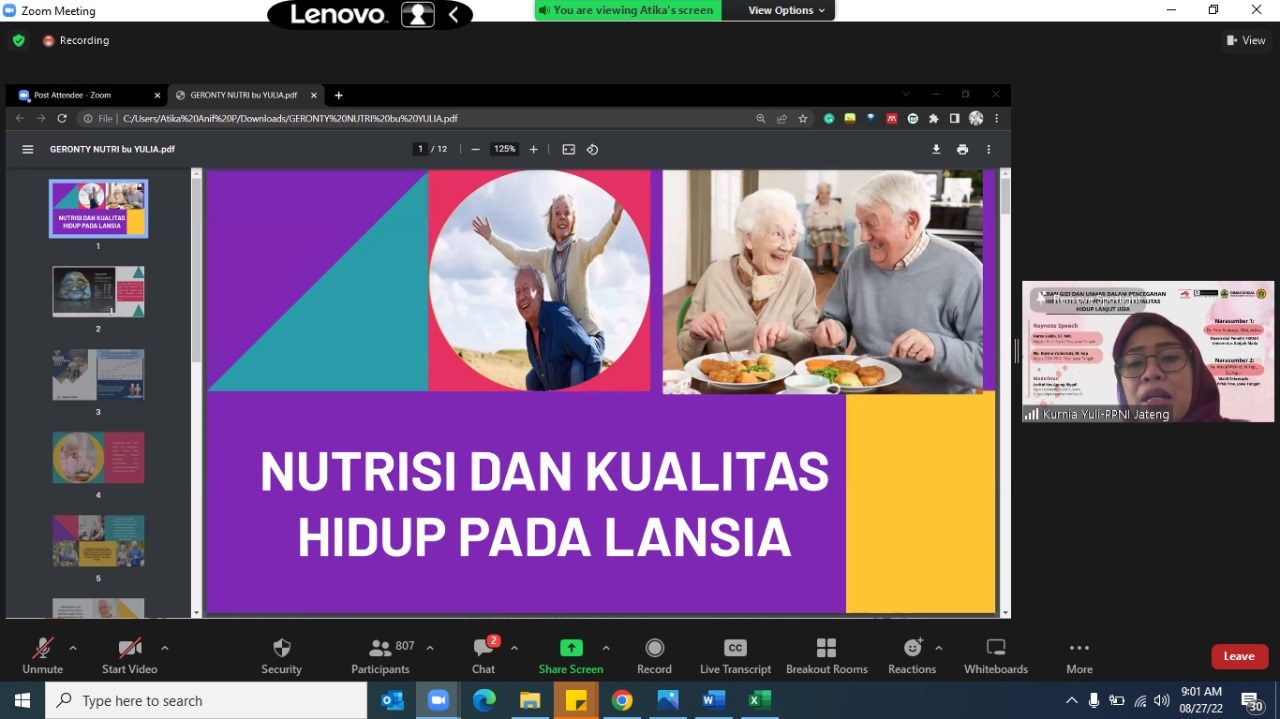
Task: Start recording with Record button
Action: pos(654,655)
